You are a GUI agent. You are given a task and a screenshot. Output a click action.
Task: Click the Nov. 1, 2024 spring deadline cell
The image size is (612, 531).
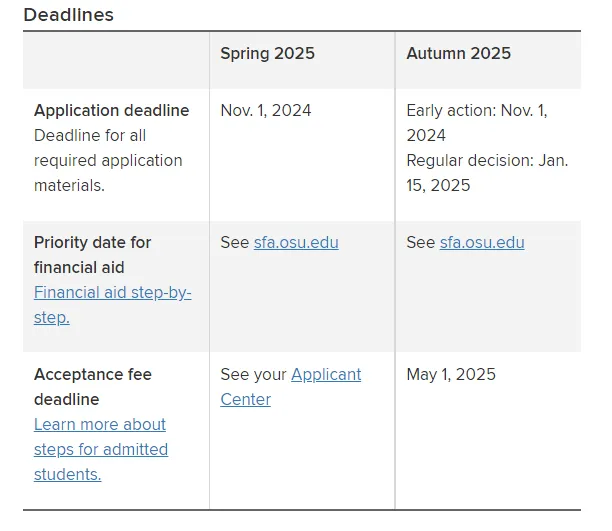pyautogui.click(x=266, y=110)
